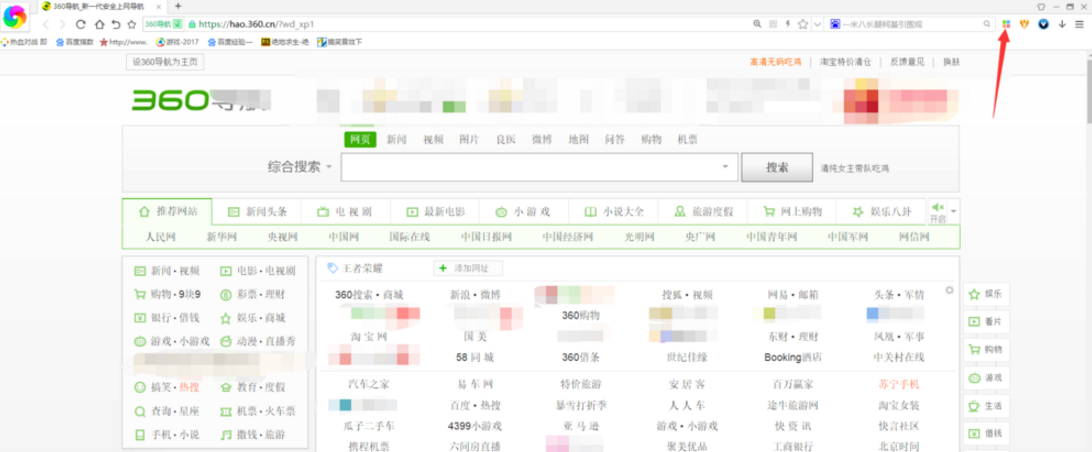Viewport: 1092px width, 452px height.
Task: Open the 最新电影 category tab
Action: (435, 211)
